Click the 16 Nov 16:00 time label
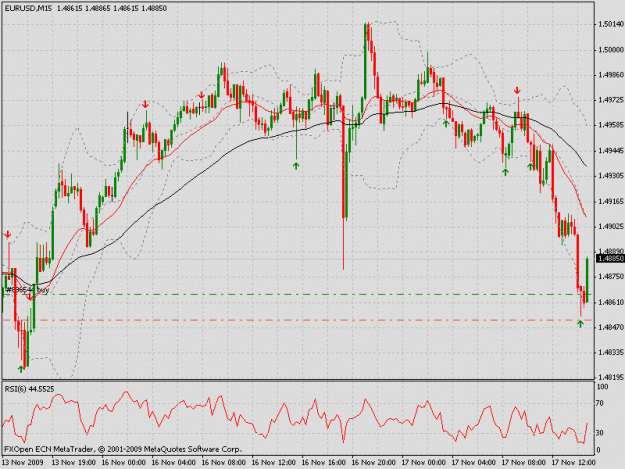 [x=324, y=463]
